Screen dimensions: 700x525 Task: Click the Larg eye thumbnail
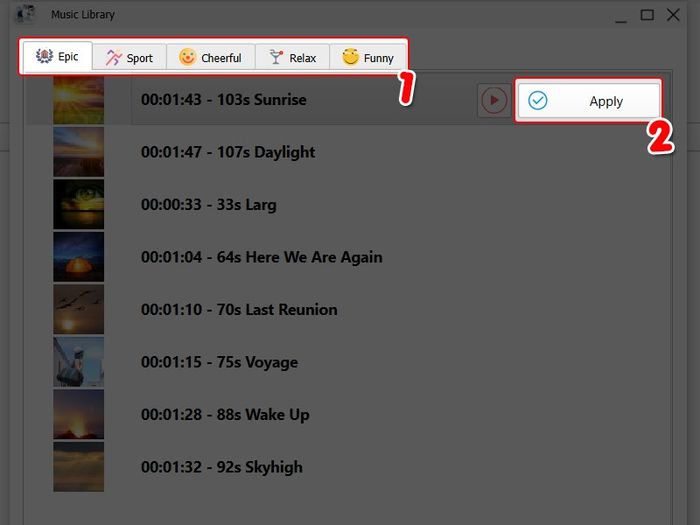pos(79,204)
